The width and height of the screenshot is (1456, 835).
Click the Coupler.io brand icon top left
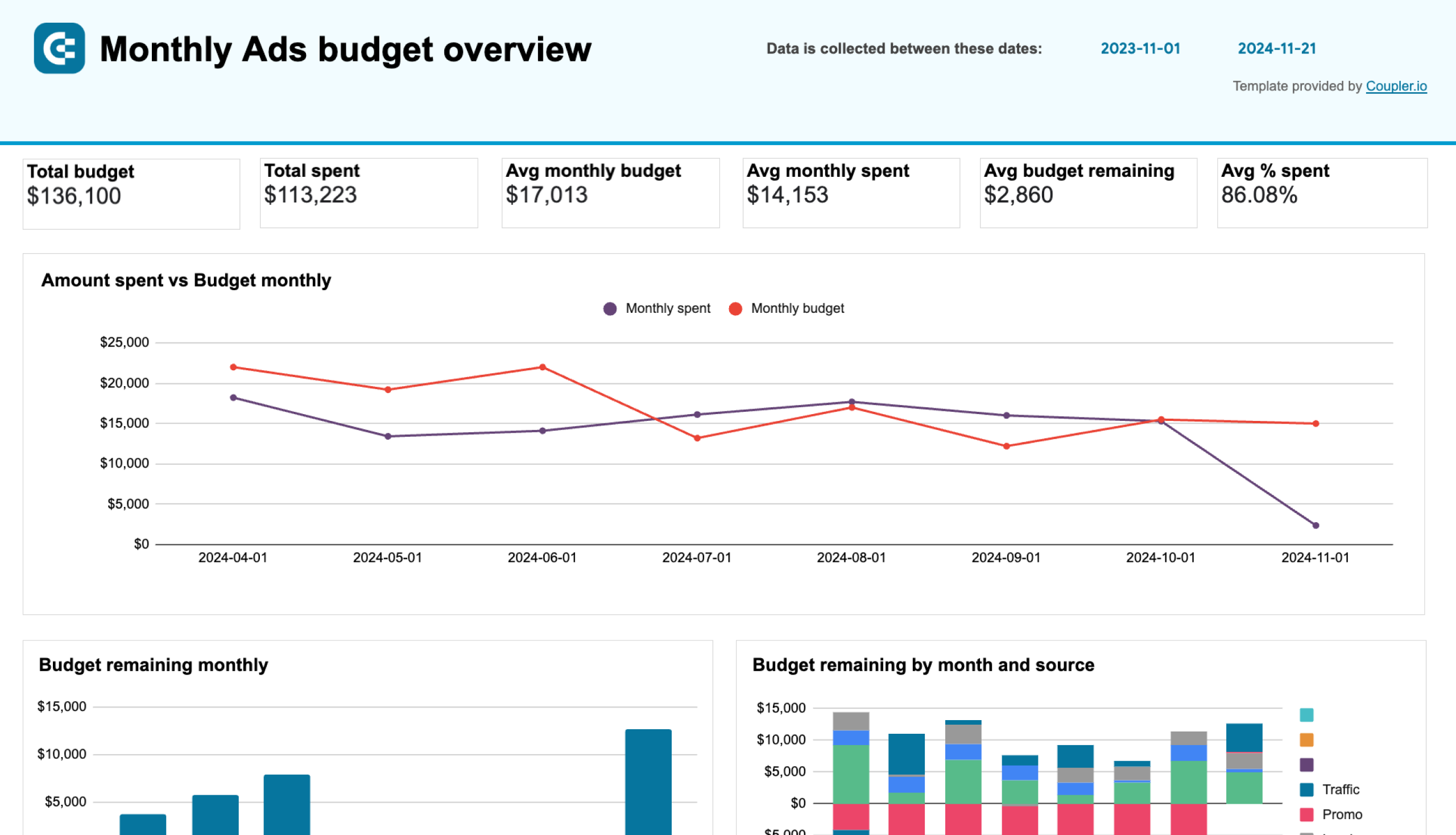[x=57, y=48]
